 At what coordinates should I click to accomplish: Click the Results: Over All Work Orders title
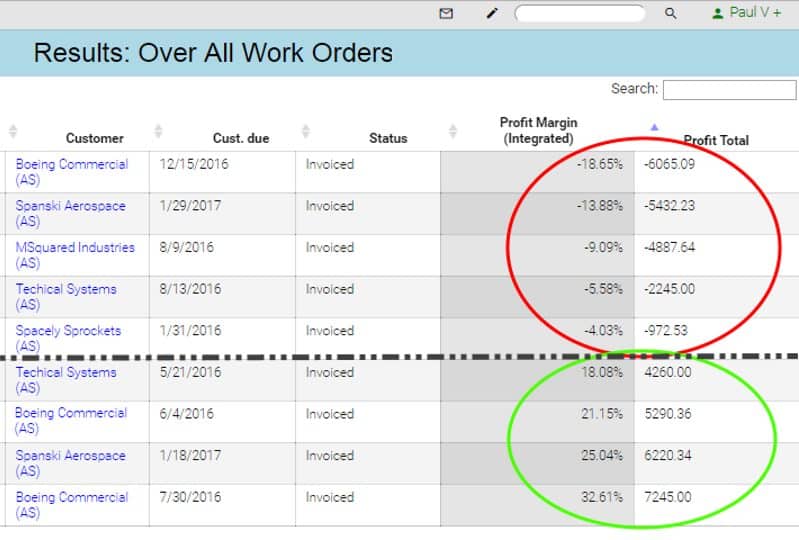[x=213, y=53]
